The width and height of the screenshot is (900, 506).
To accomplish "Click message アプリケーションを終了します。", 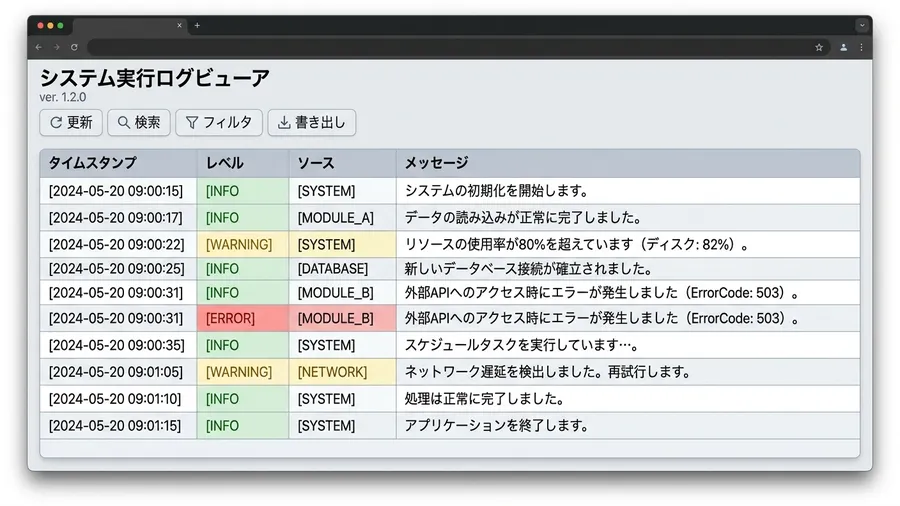I will click(x=496, y=426).
